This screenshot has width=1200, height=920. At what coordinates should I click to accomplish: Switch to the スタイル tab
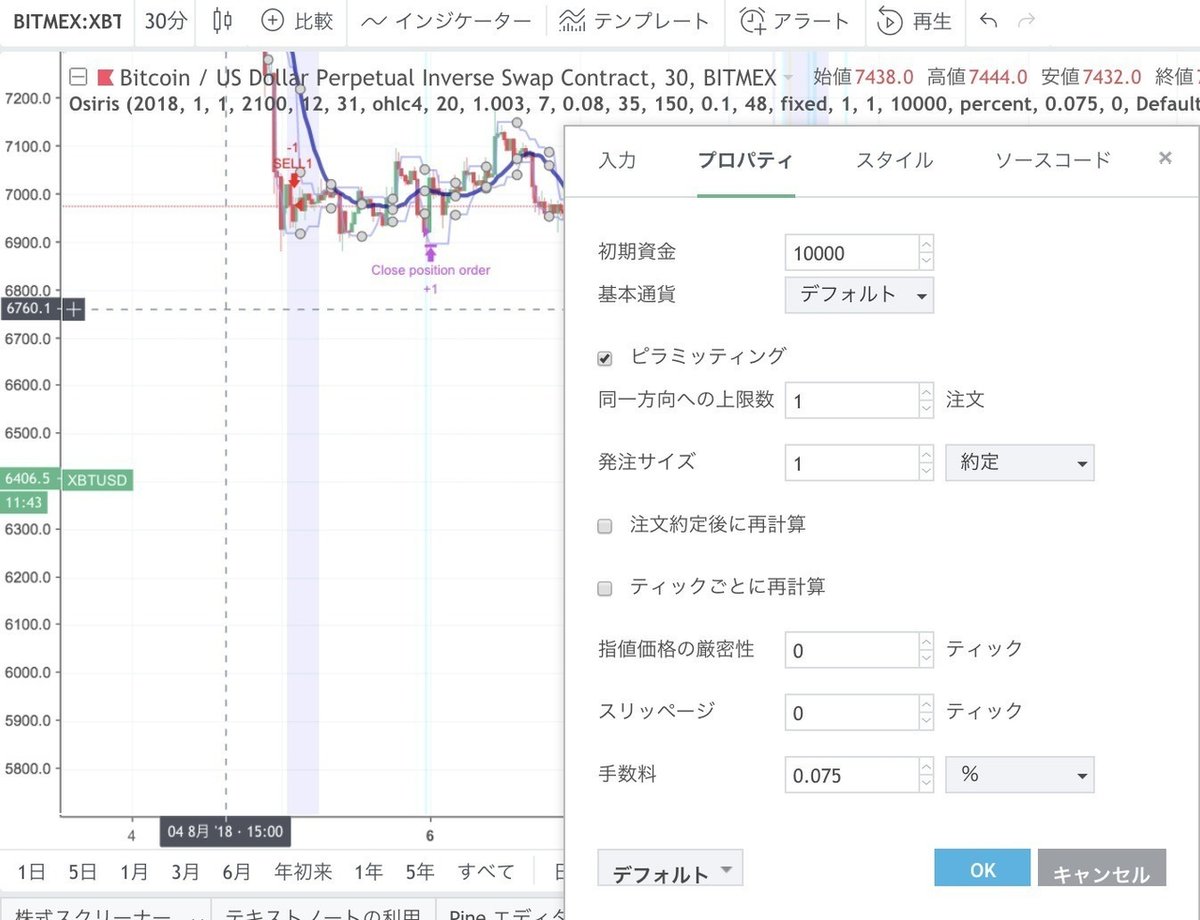click(x=893, y=159)
